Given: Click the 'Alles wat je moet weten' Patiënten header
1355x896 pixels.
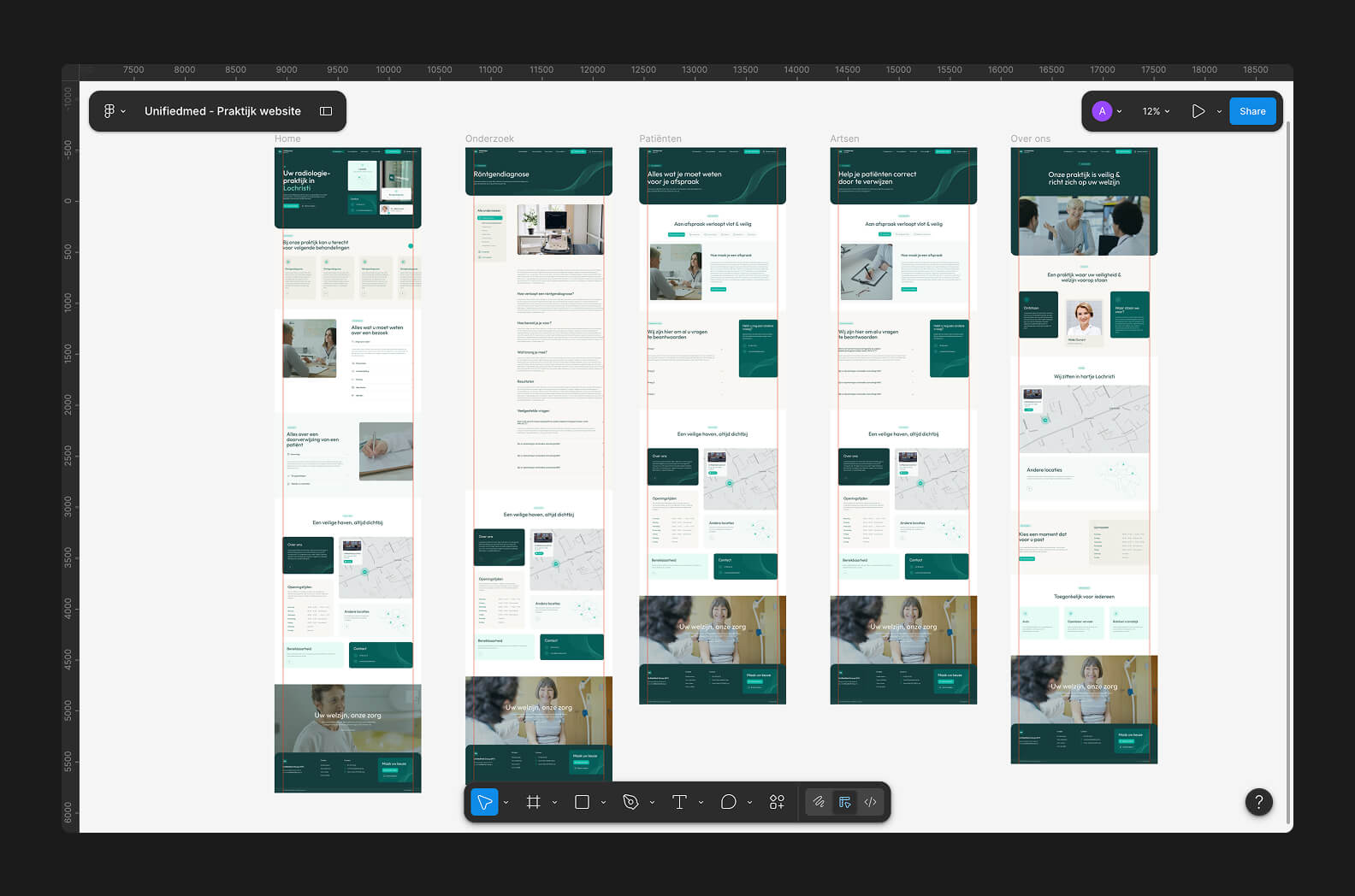Looking at the screenshot, I should point(684,178).
